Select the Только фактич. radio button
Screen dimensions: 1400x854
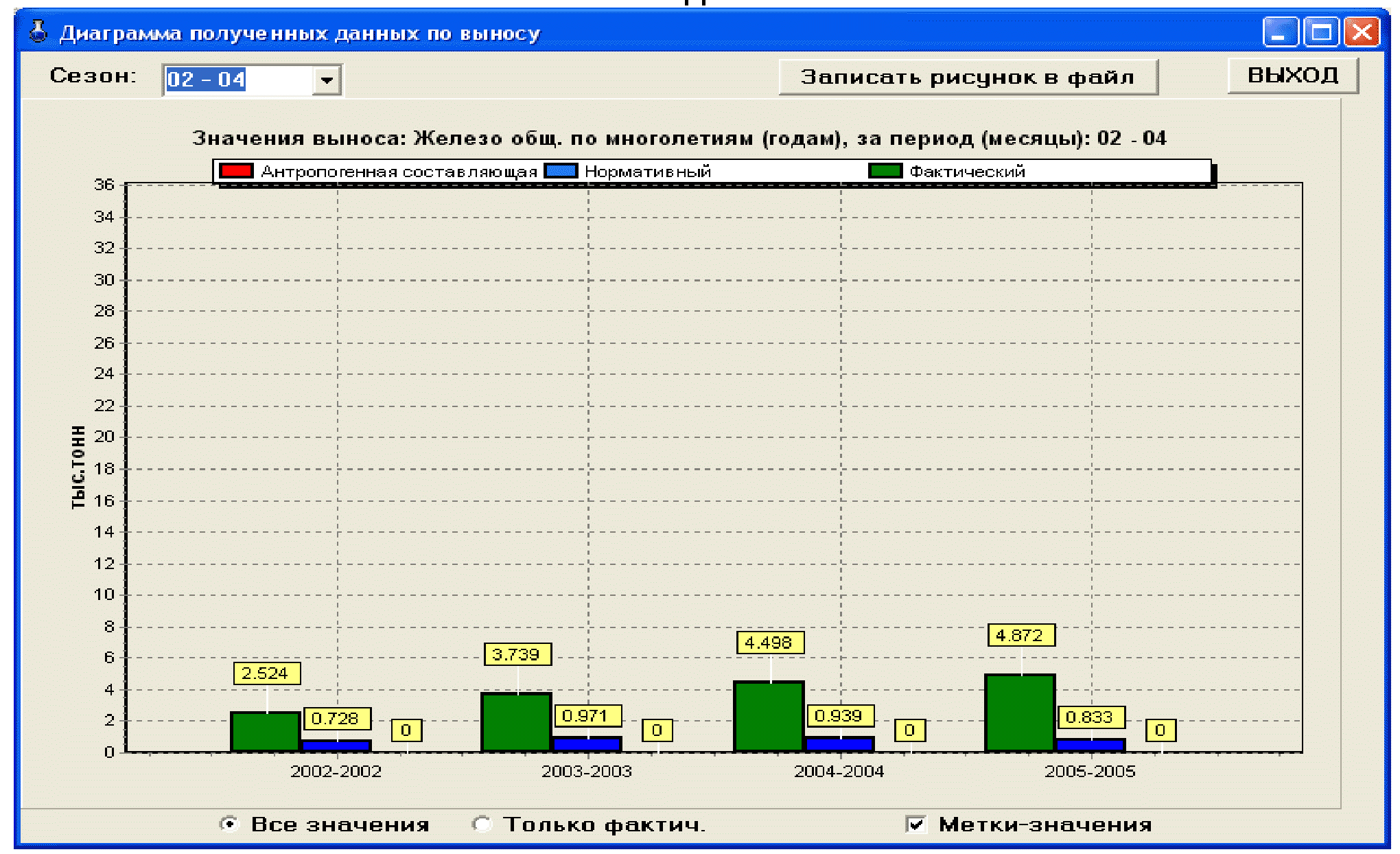click(x=482, y=824)
